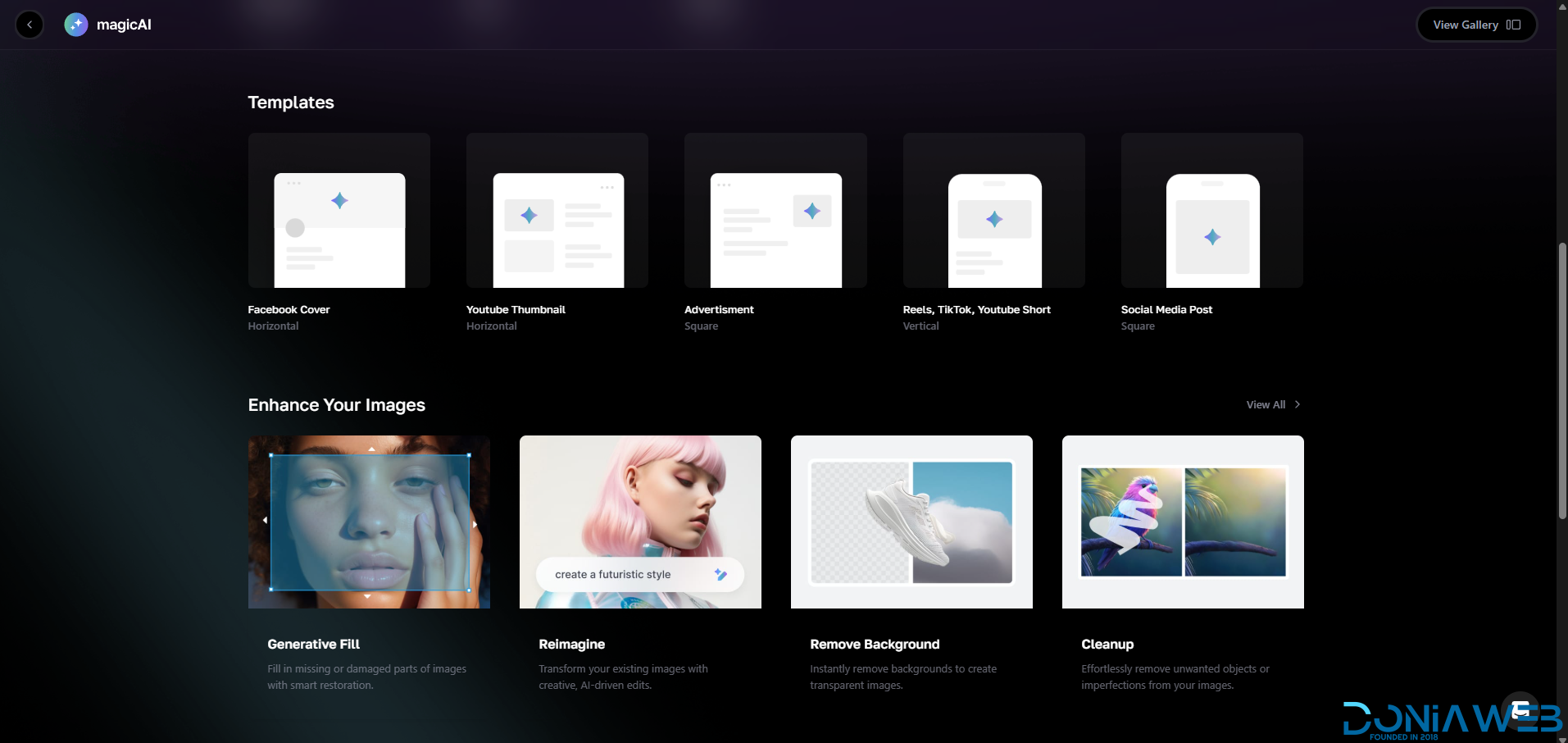The width and height of the screenshot is (1568, 743).
Task: Pick the Advertisment square template
Action: point(775,211)
